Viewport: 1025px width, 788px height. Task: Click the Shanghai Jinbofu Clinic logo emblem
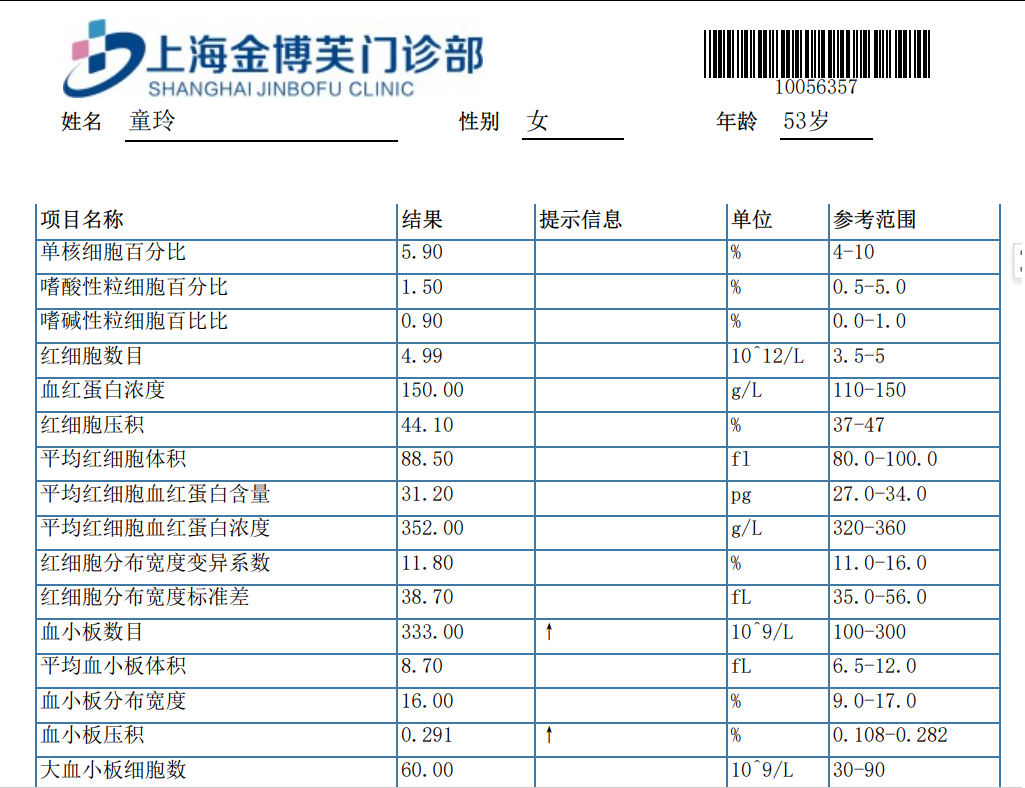click(103, 58)
